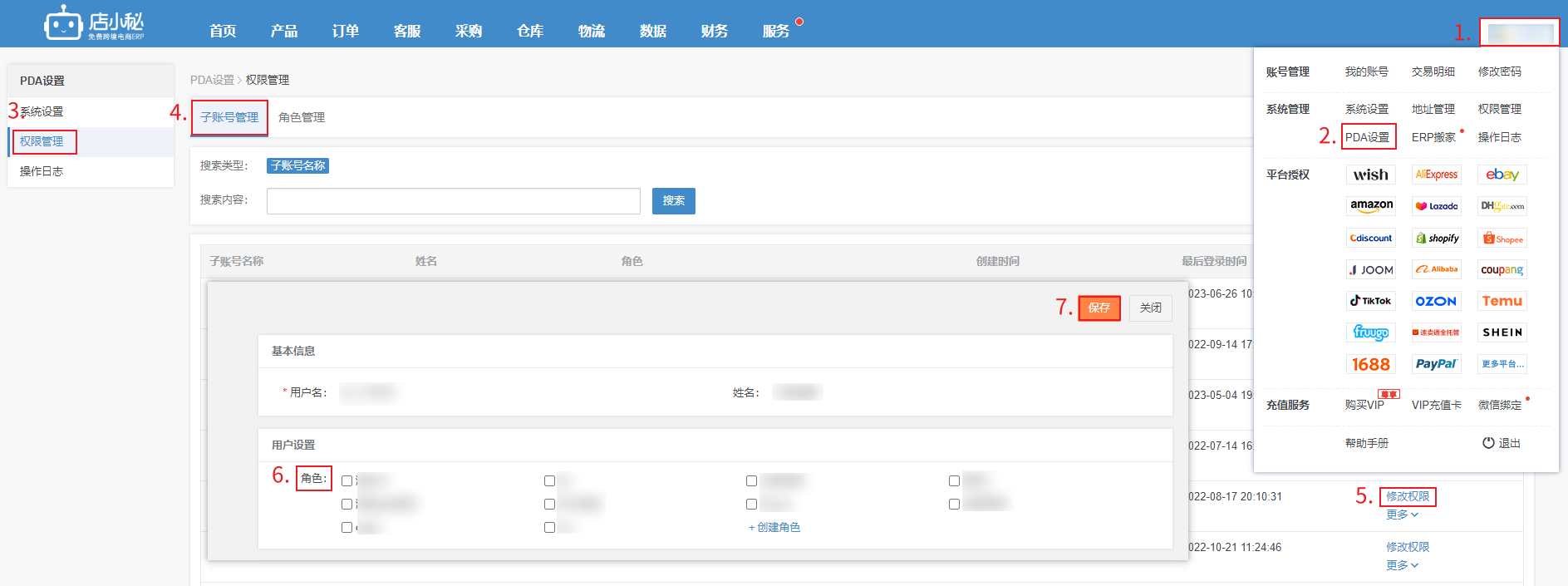Expand the 更多 dropdown under 修改权限

point(1402,515)
